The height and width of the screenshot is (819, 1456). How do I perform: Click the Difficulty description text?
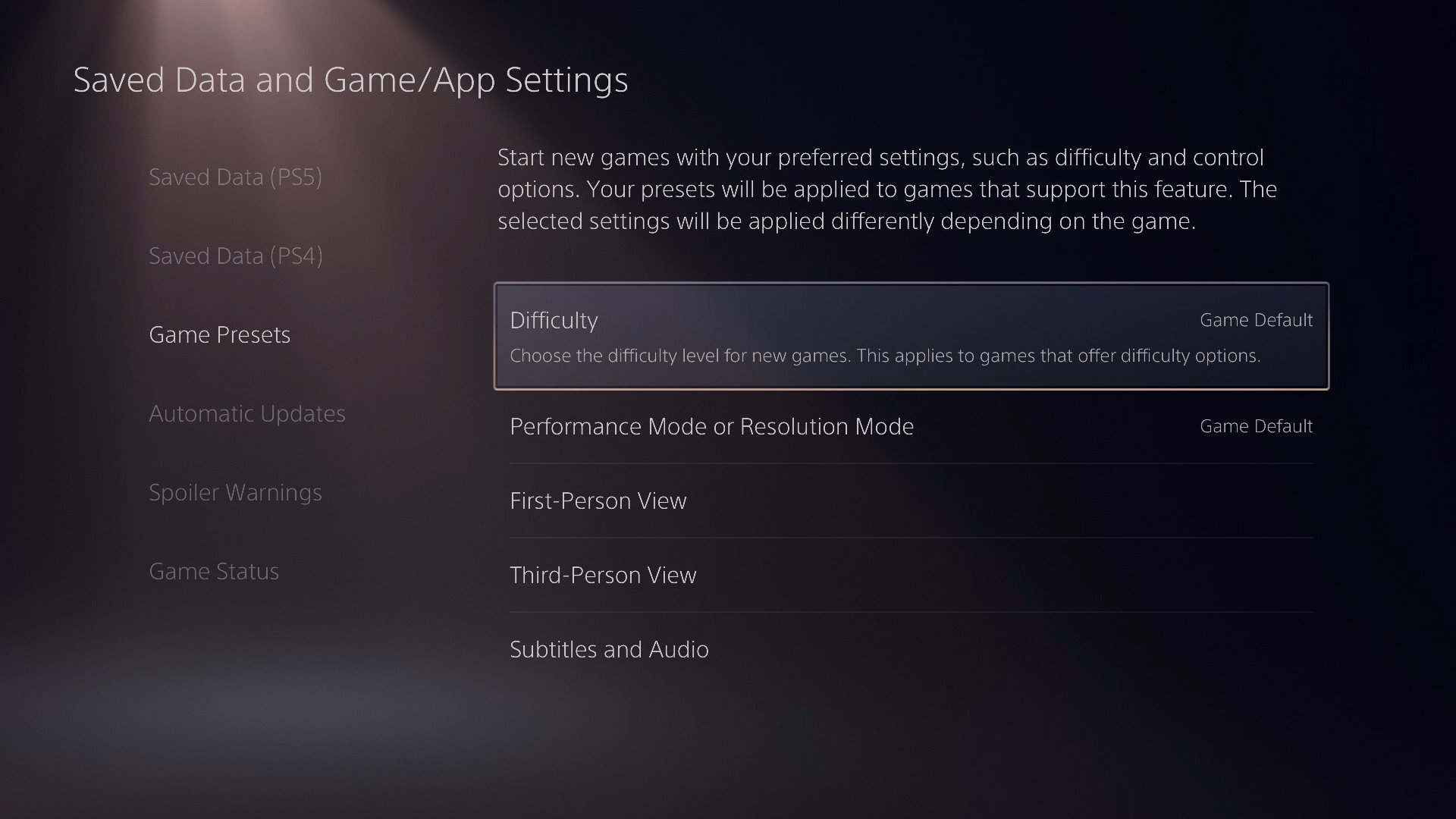click(885, 355)
